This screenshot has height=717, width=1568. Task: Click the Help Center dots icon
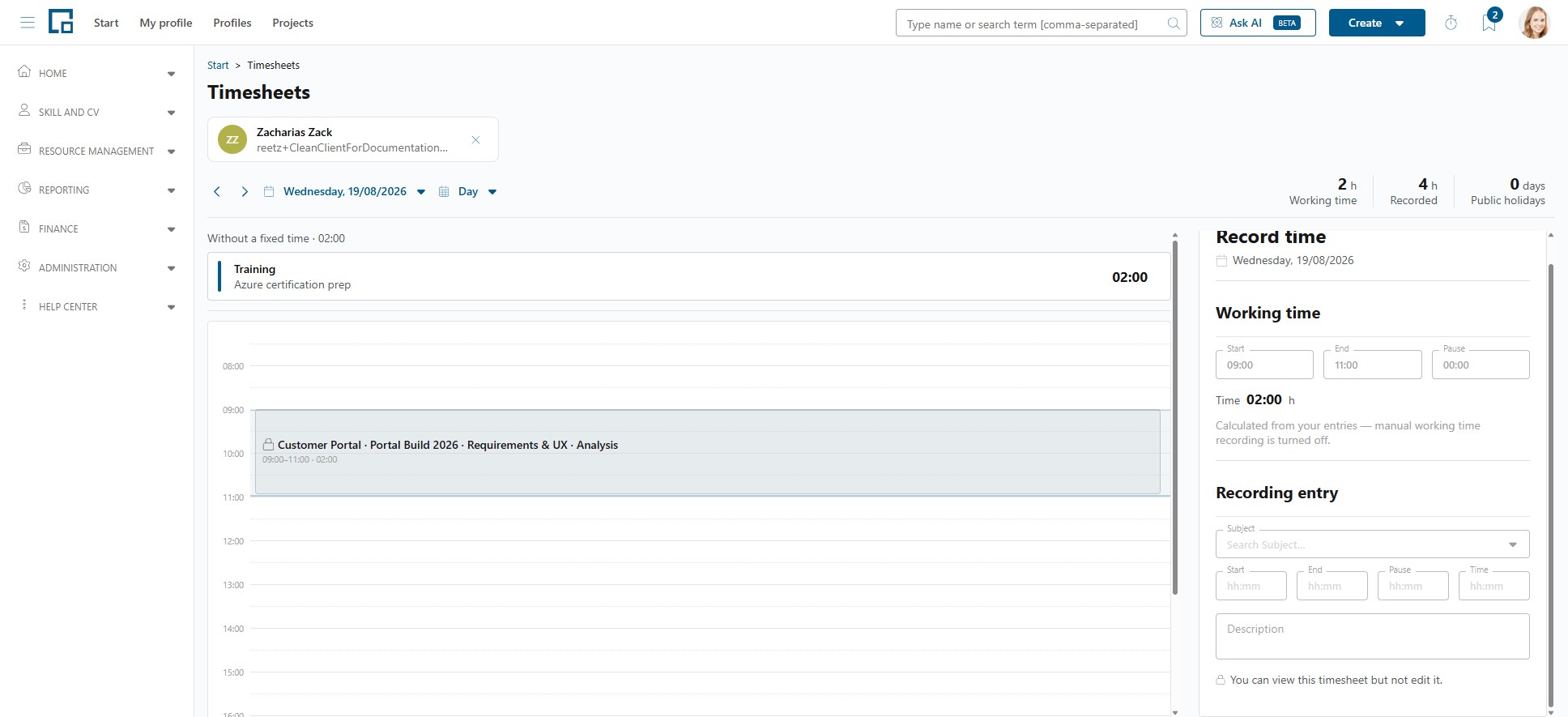coord(24,305)
